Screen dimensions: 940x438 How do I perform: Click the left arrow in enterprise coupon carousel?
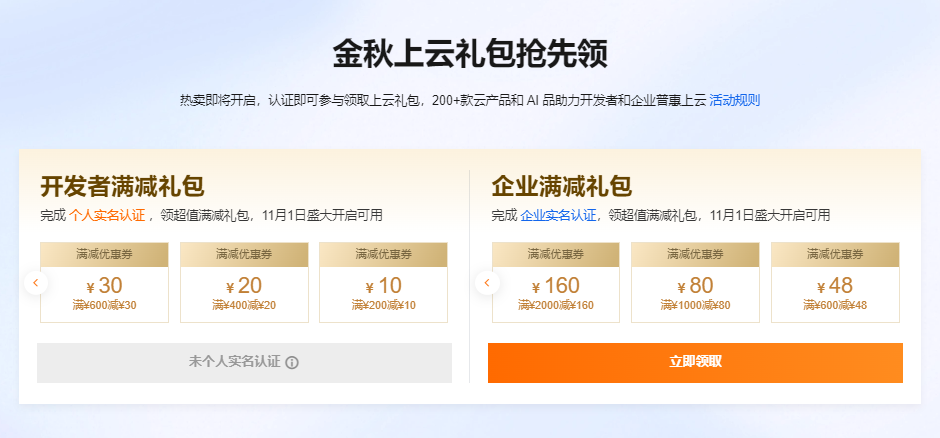pos(487,282)
